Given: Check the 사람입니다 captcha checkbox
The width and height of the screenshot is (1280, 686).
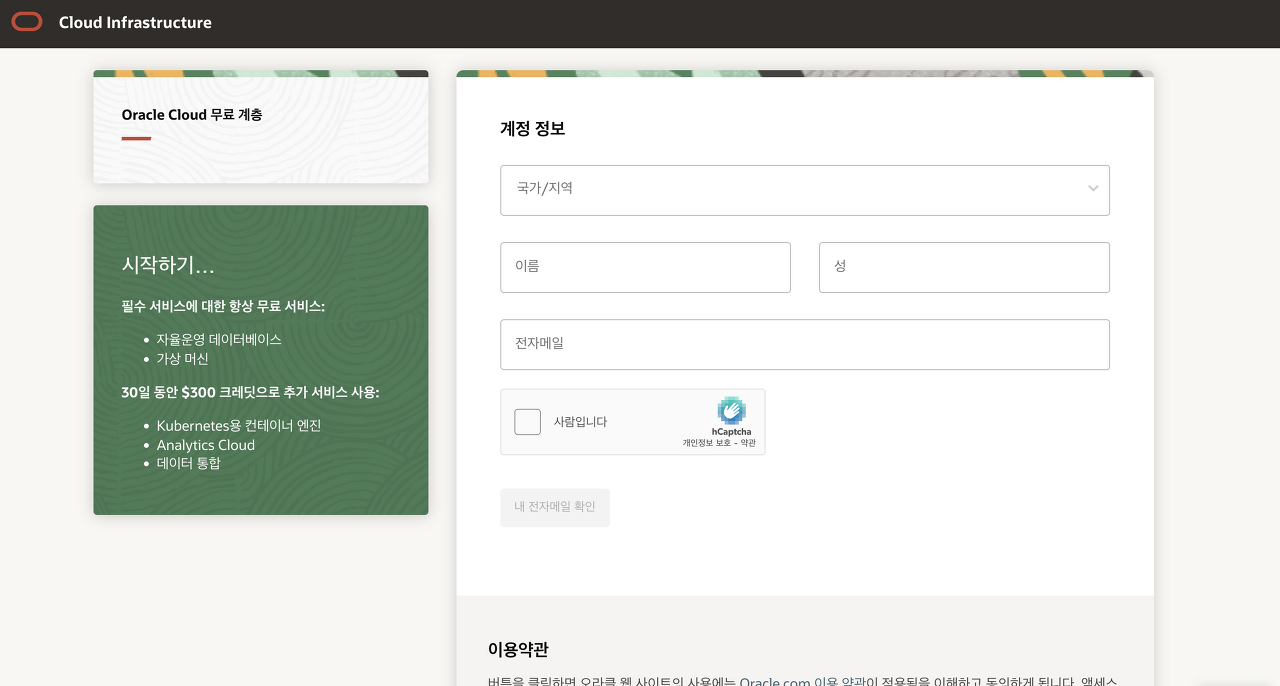Looking at the screenshot, I should tap(527, 422).
